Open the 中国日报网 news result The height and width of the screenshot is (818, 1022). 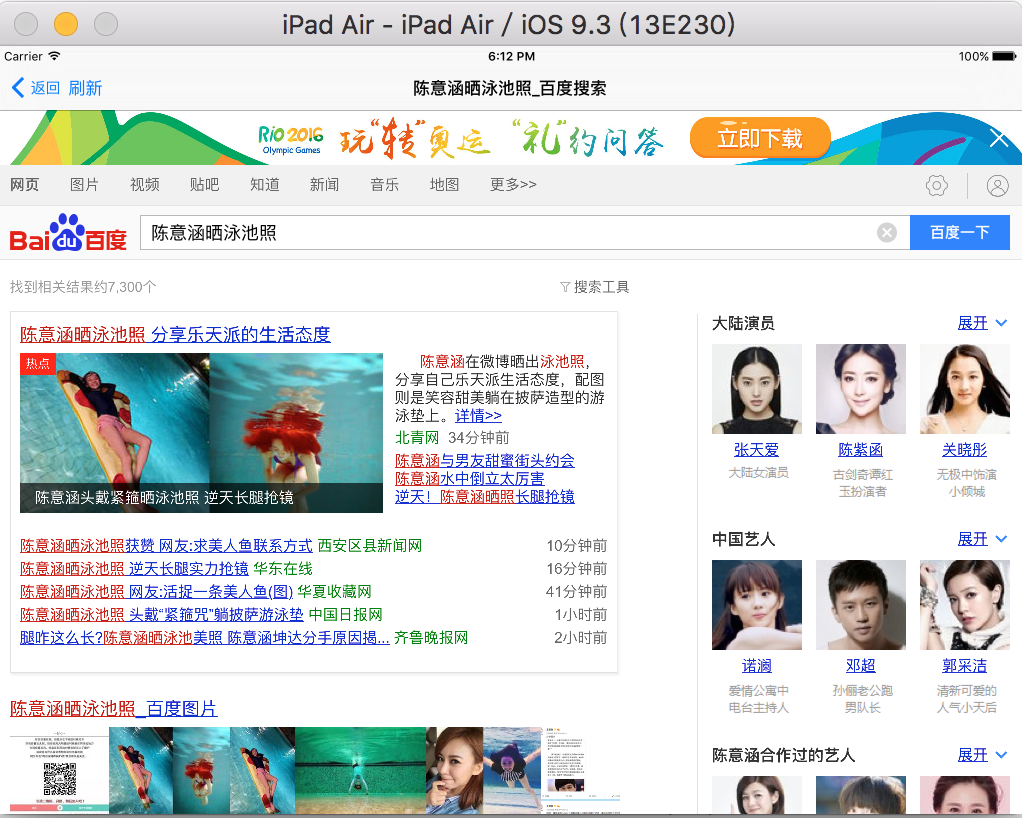[162, 615]
